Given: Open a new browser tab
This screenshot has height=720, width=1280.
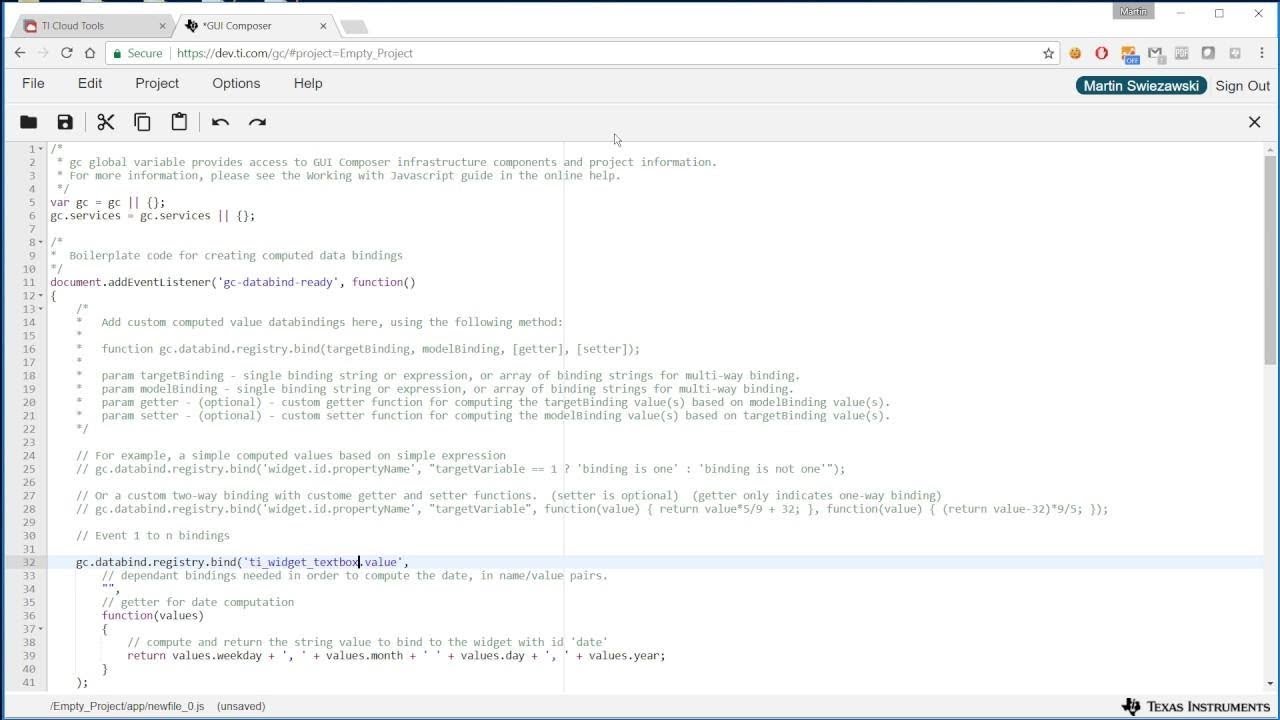Looking at the screenshot, I should pyautogui.click(x=354, y=26).
